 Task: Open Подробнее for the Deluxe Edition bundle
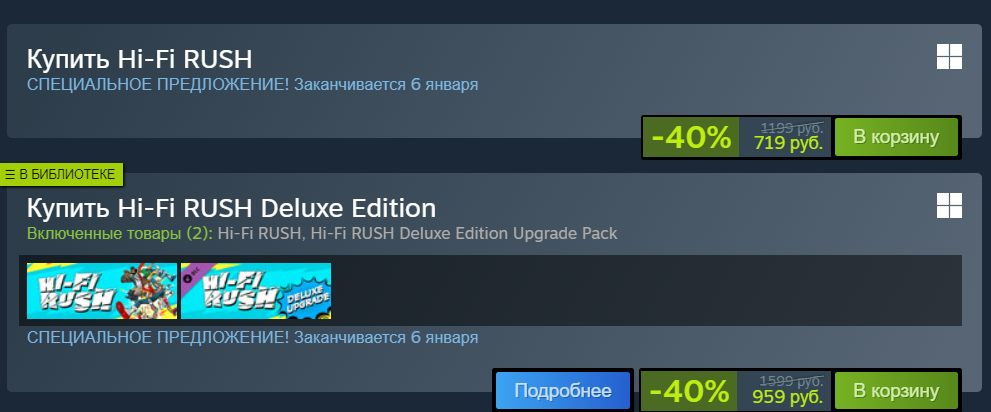pyautogui.click(x=563, y=391)
